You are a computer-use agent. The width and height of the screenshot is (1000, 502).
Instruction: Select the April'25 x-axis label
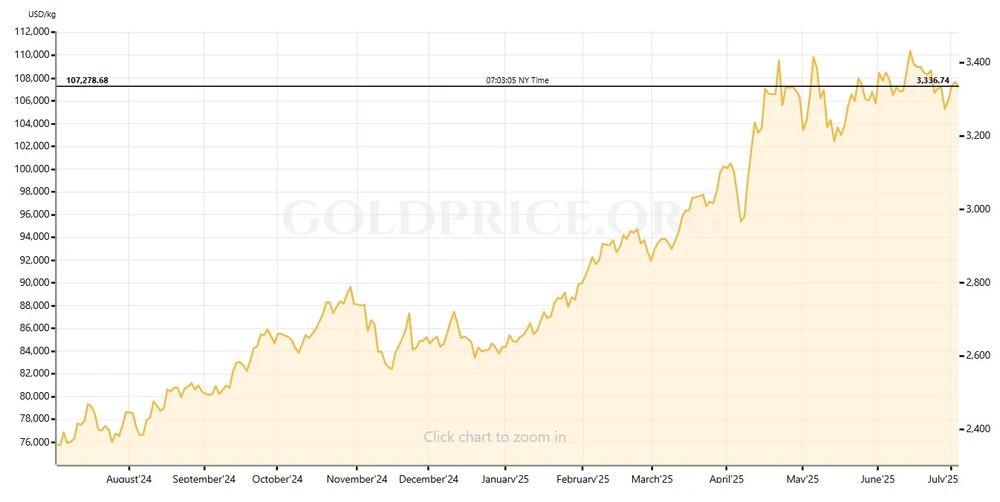[726, 479]
